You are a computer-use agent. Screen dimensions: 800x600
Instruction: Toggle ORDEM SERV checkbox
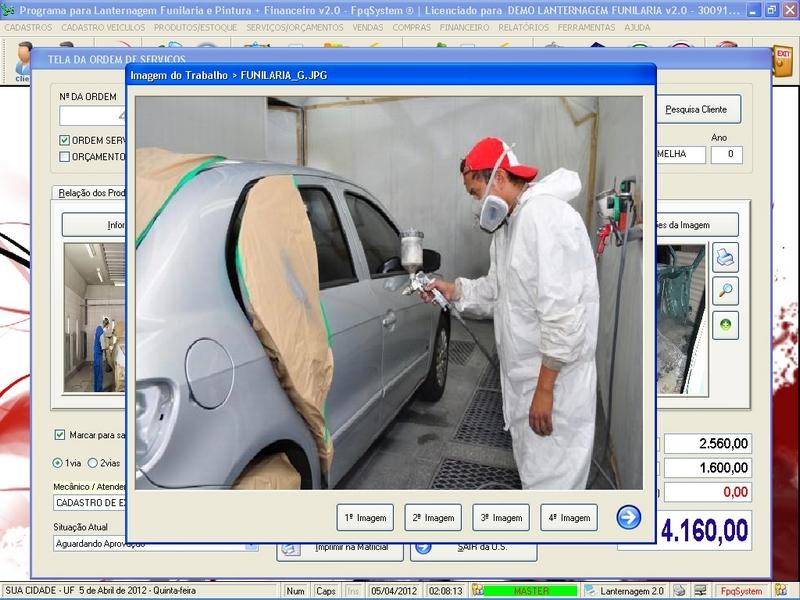(64, 140)
